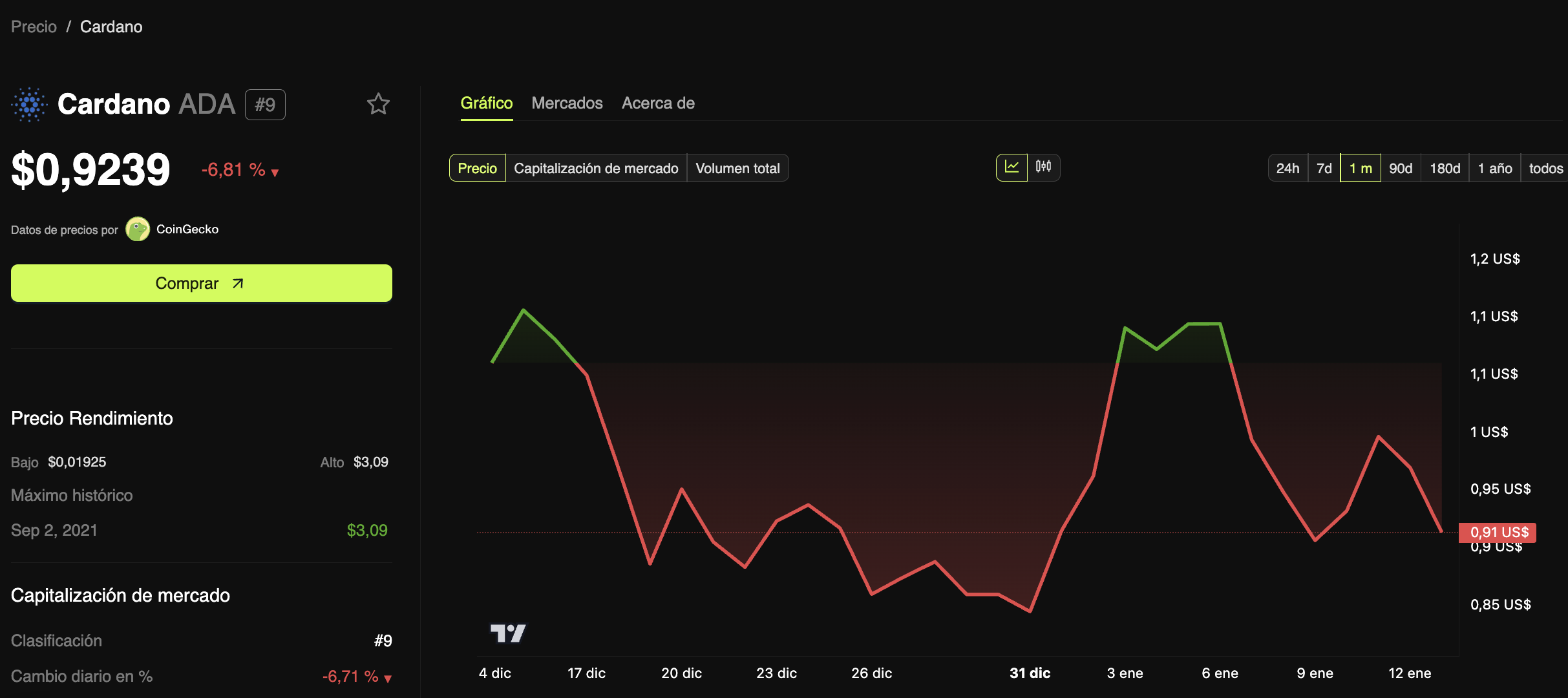Click the TradingView logo on chart
This screenshot has height=698, width=1568.
click(x=508, y=633)
